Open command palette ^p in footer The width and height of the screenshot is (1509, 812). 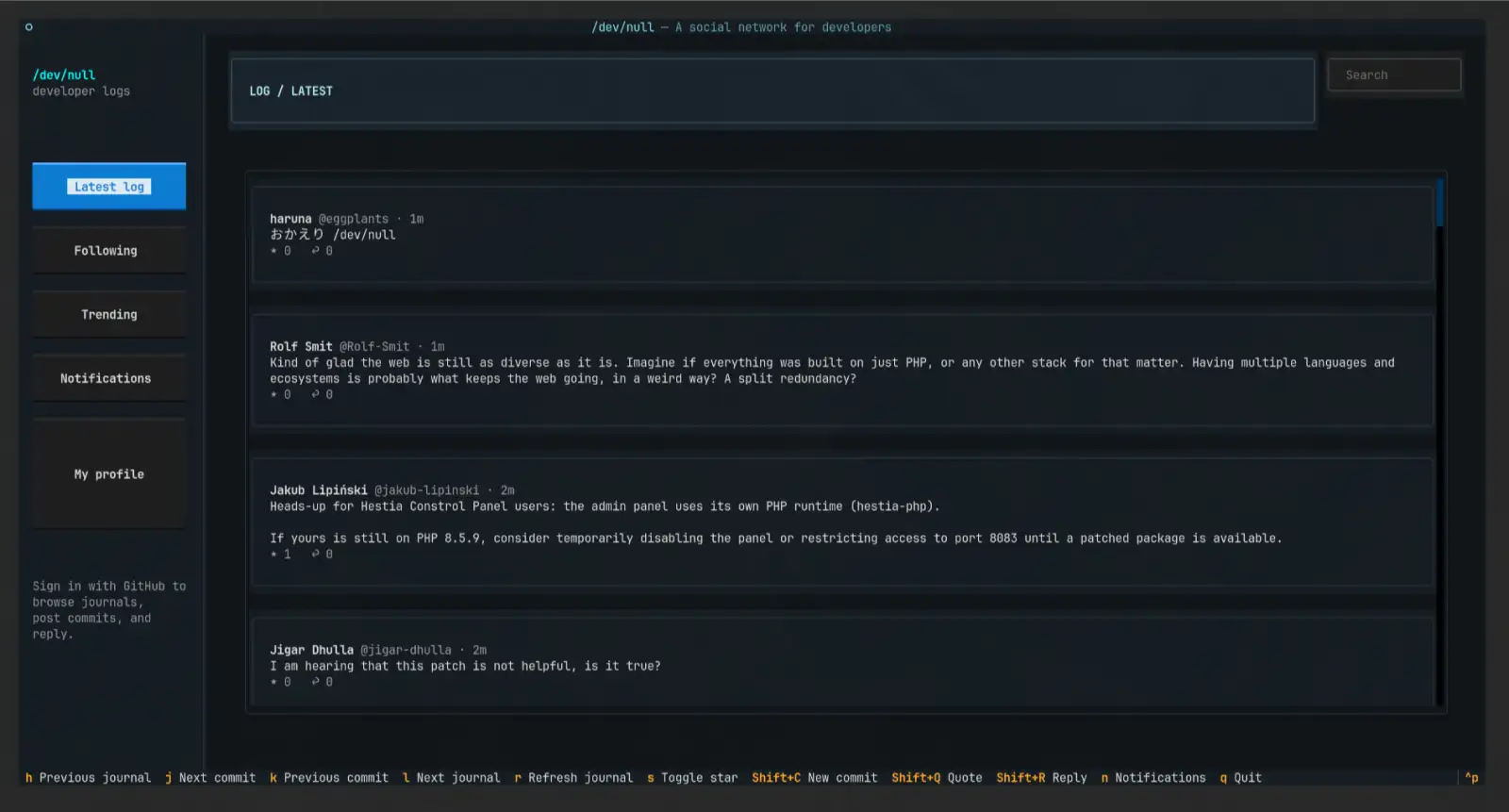pyautogui.click(x=1471, y=778)
